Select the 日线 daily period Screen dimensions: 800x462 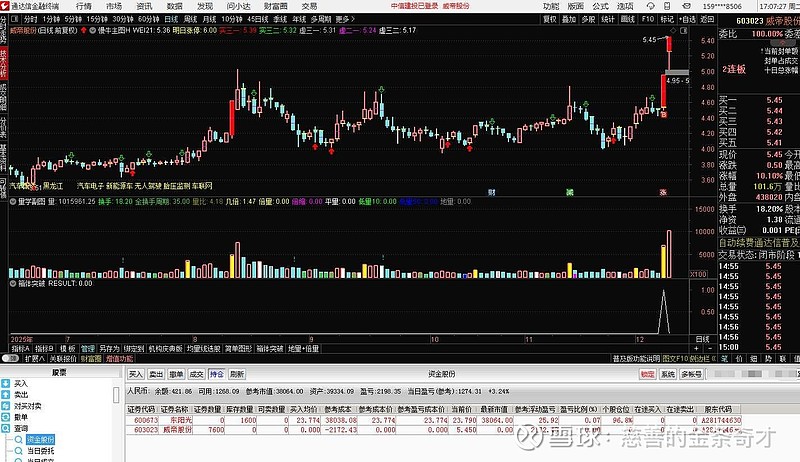pos(171,19)
